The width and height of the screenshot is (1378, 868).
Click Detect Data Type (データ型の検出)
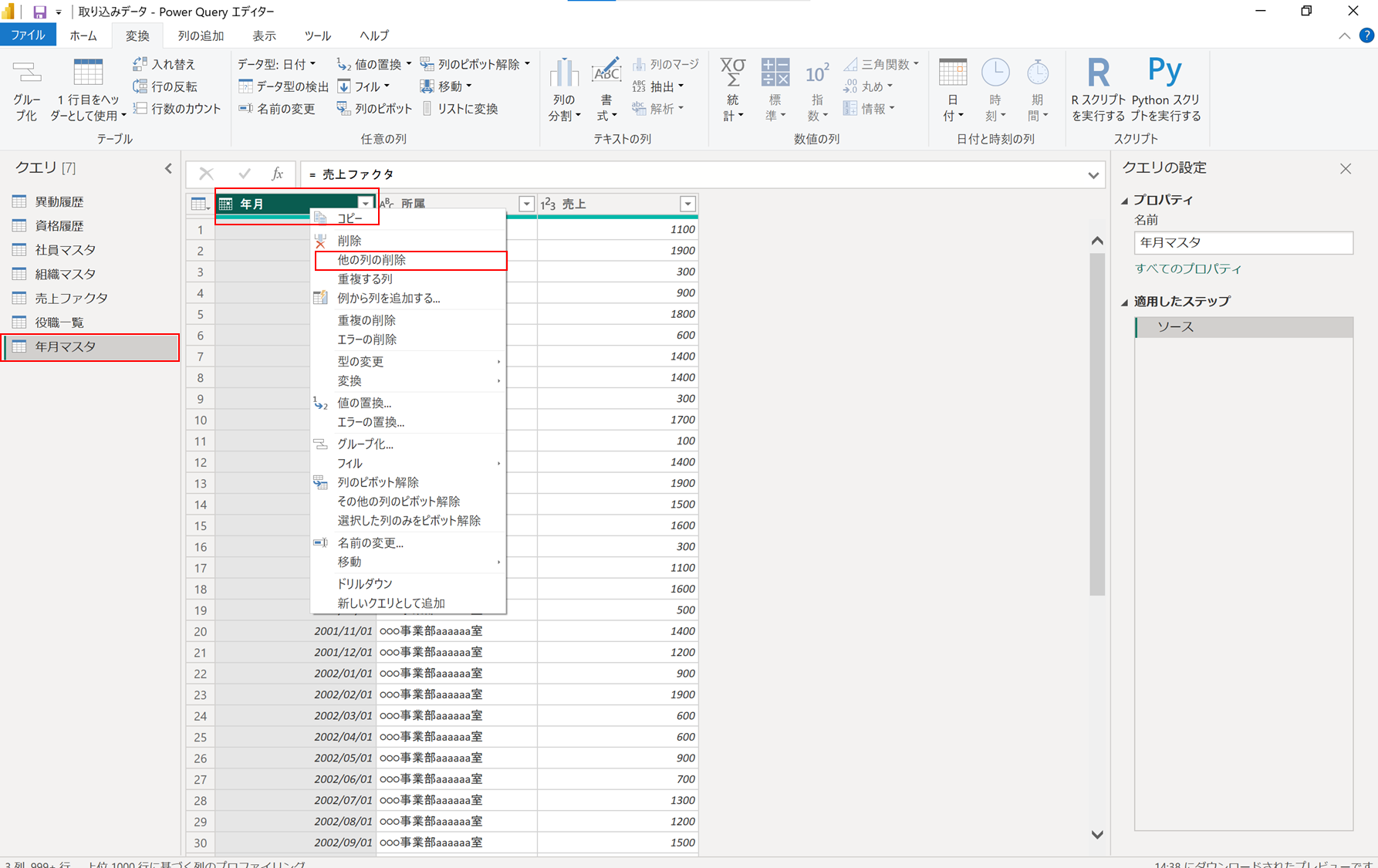[283, 86]
